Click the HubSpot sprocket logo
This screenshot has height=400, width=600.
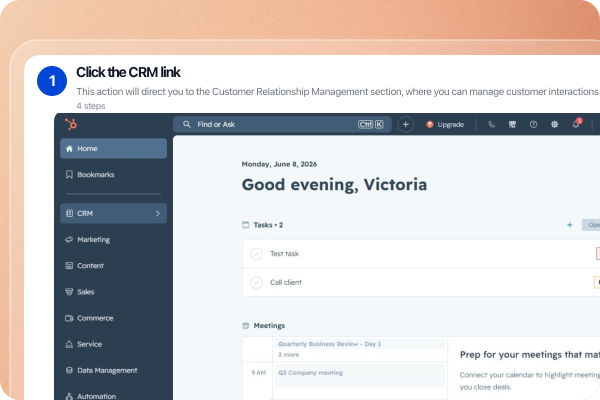pyautogui.click(x=71, y=124)
